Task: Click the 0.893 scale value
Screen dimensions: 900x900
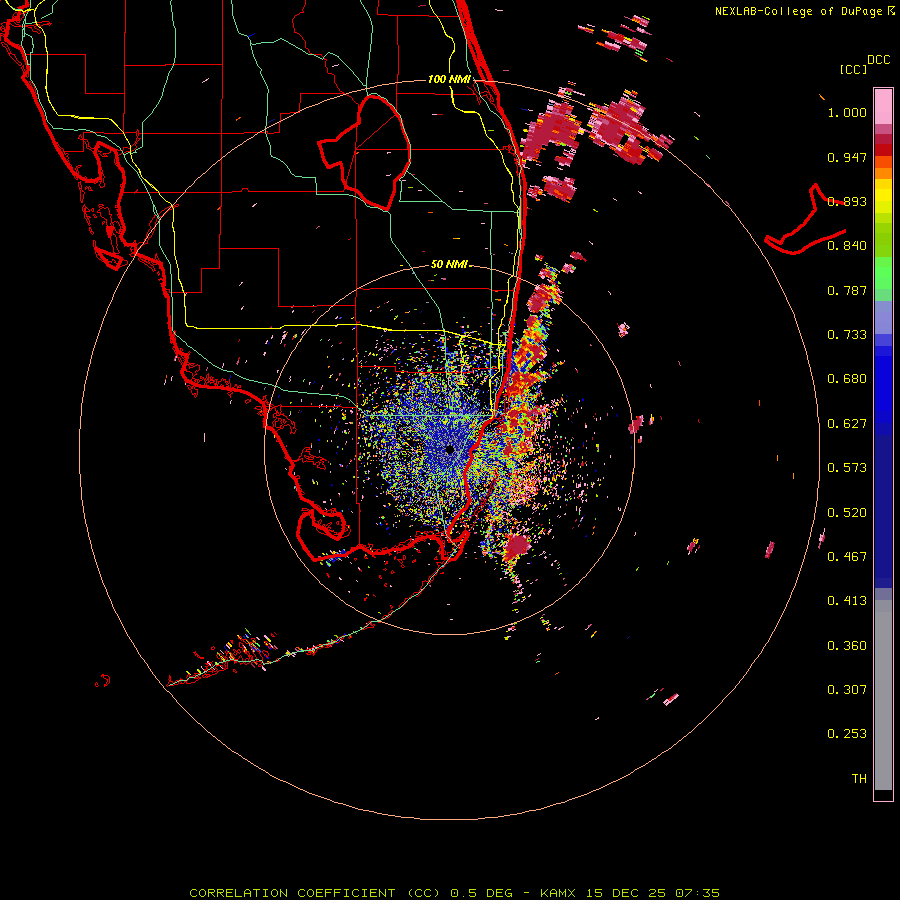Action: pyautogui.click(x=847, y=201)
